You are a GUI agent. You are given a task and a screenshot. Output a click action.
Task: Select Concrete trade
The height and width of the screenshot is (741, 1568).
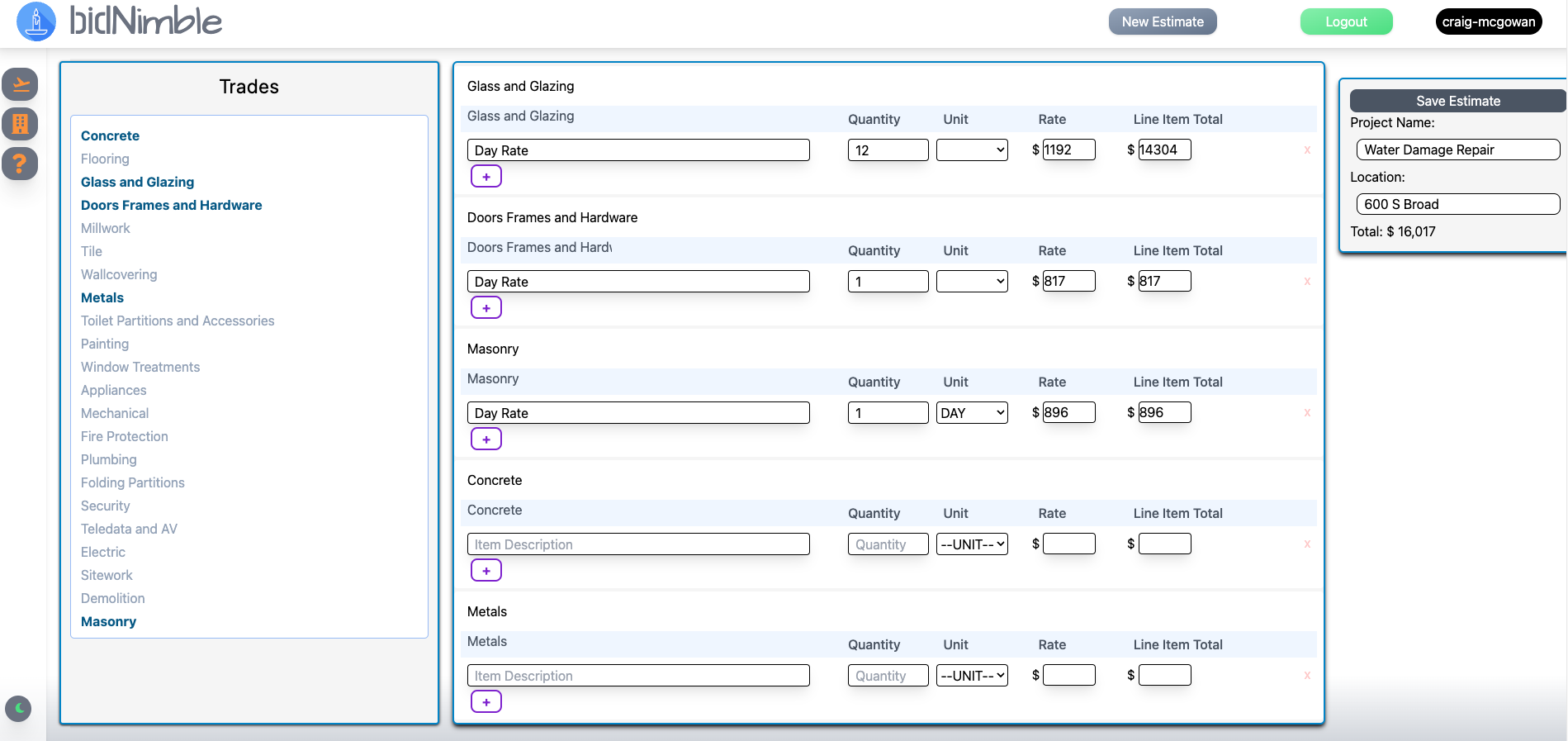click(110, 135)
